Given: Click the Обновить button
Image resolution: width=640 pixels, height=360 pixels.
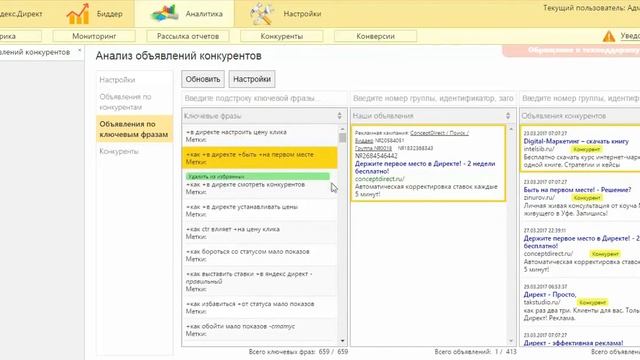Looking at the screenshot, I should click(x=203, y=79).
